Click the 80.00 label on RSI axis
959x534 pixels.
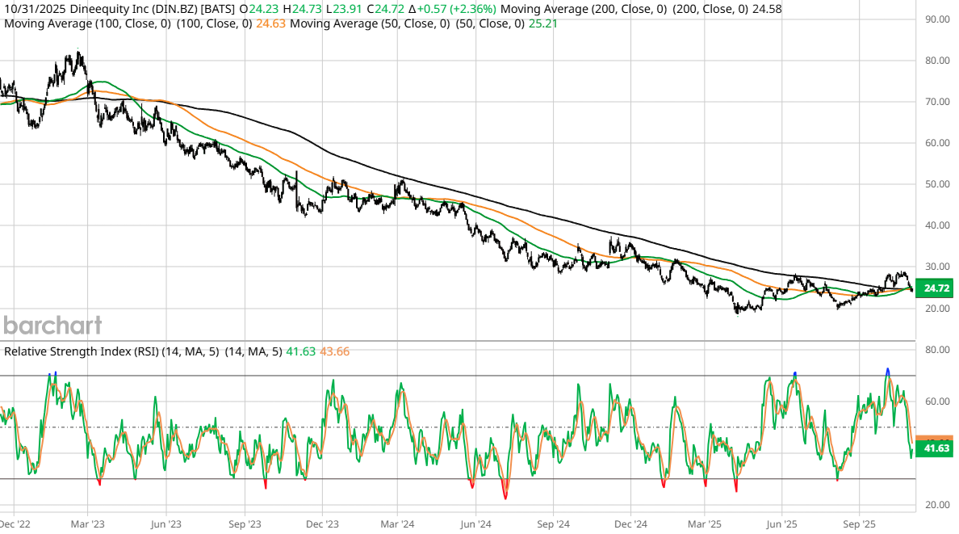(936, 350)
